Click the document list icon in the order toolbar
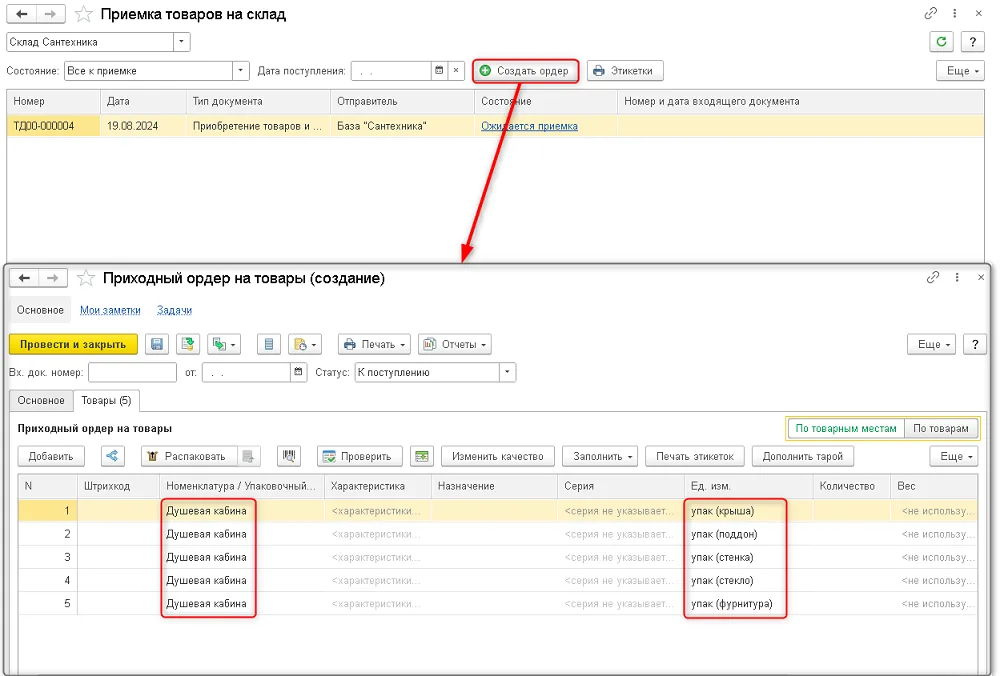The width and height of the screenshot is (1000, 676). point(268,344)
